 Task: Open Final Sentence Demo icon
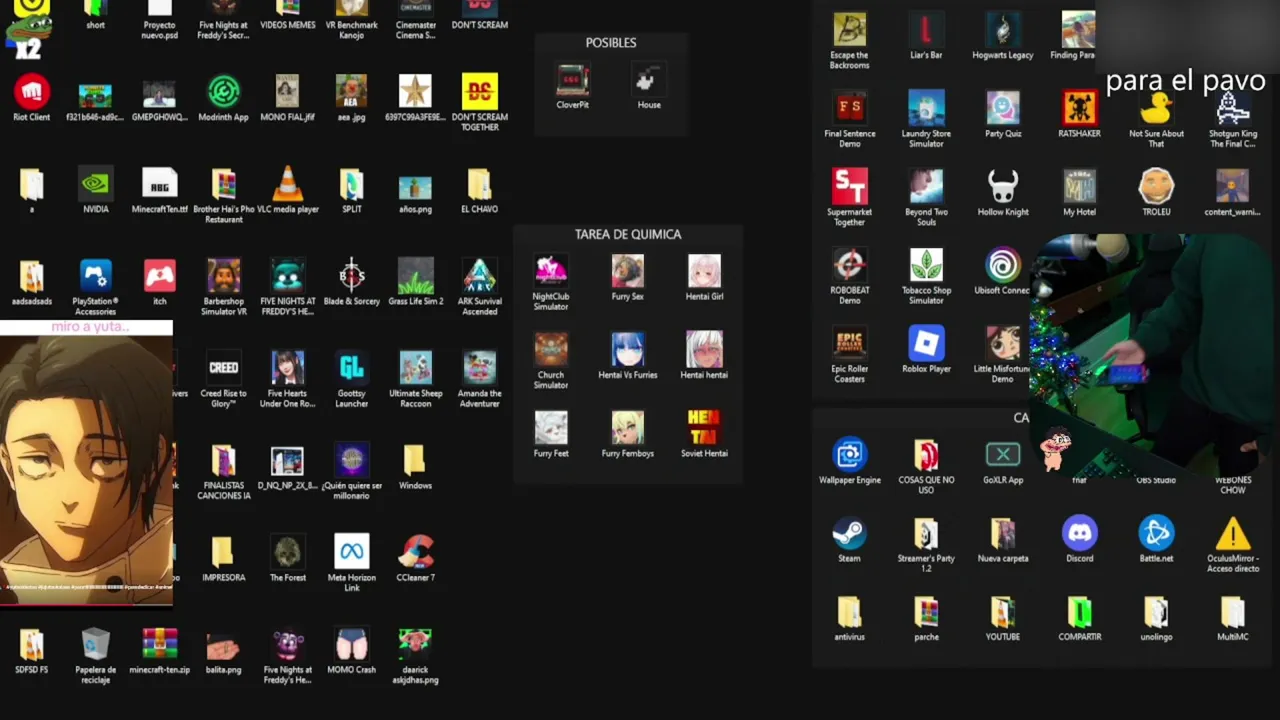849,108
